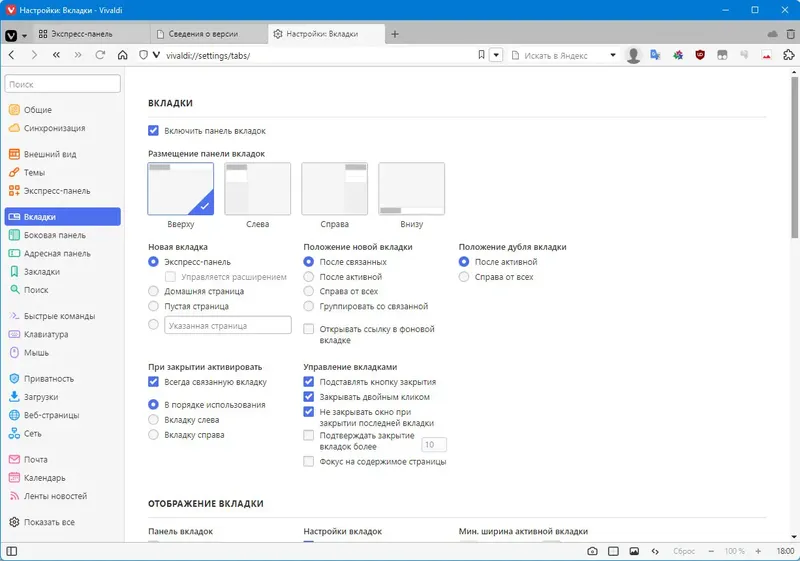800x561 pixels.
Task: Open Внешний вид settings section
Action: (62, 154)
